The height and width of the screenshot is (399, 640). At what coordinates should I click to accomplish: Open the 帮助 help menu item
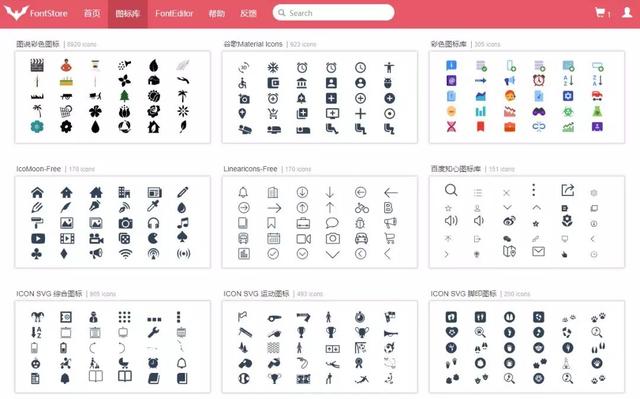click(216, 13)
